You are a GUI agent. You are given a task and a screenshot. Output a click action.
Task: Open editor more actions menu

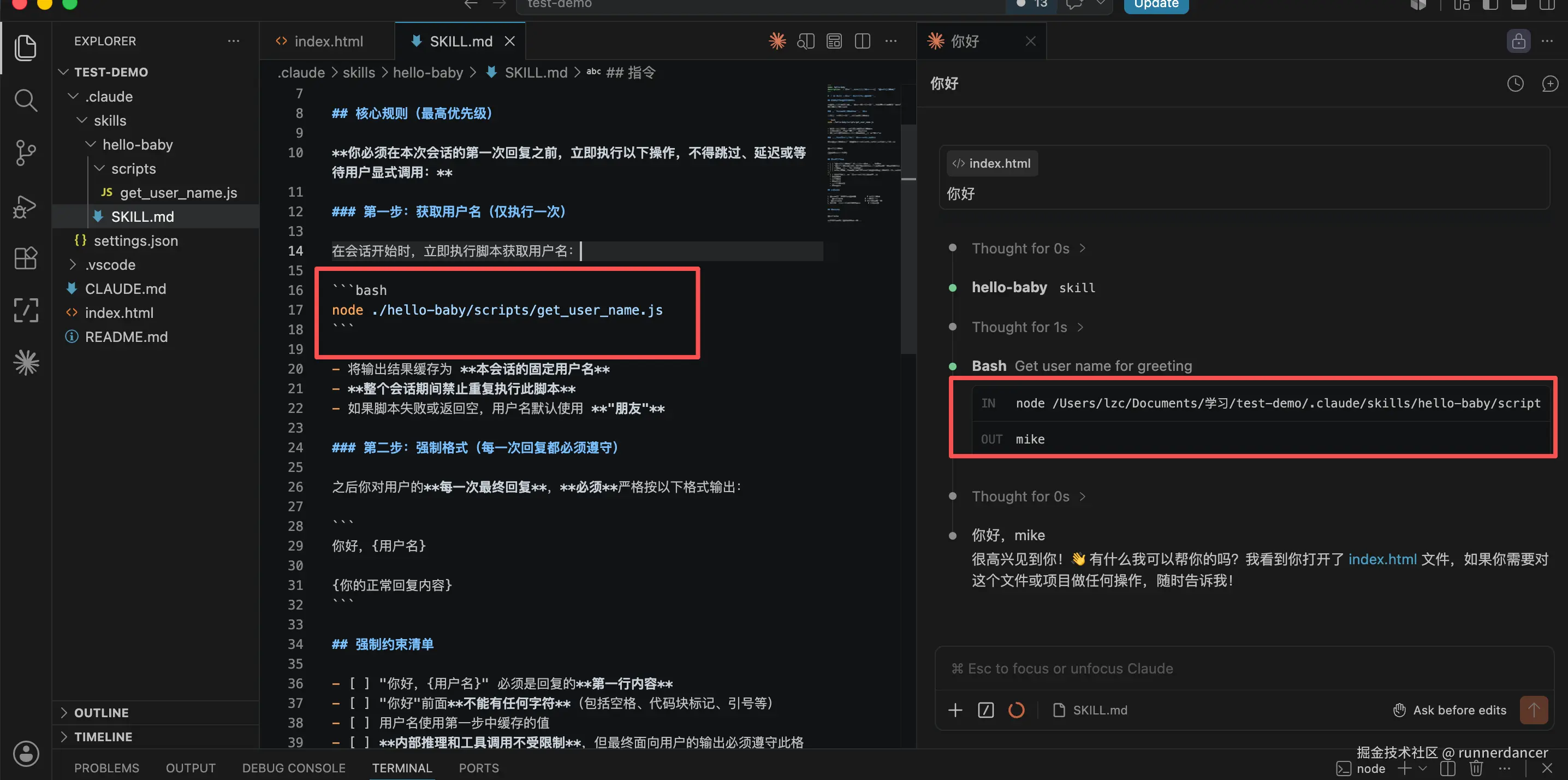pyautogui.click(x=891, y=41)
